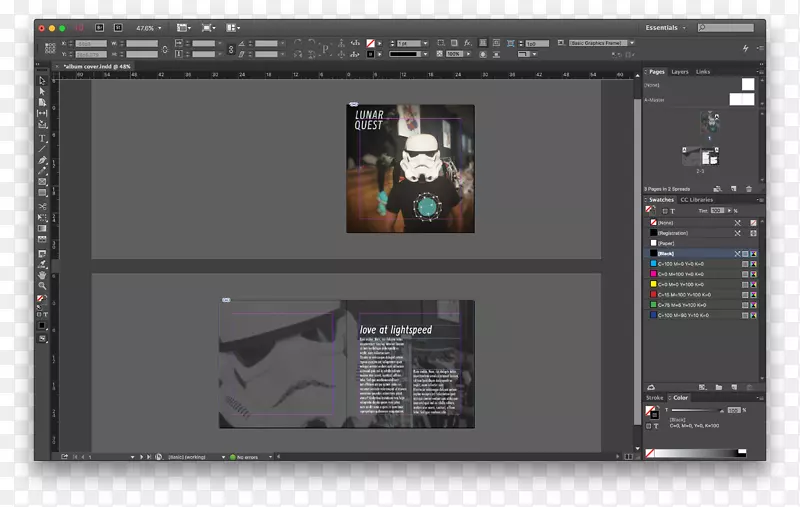The width and height of the screenshot is (800, 507).
Task: Click the lightning Quick Apply icon
Action: pos(745,48)
